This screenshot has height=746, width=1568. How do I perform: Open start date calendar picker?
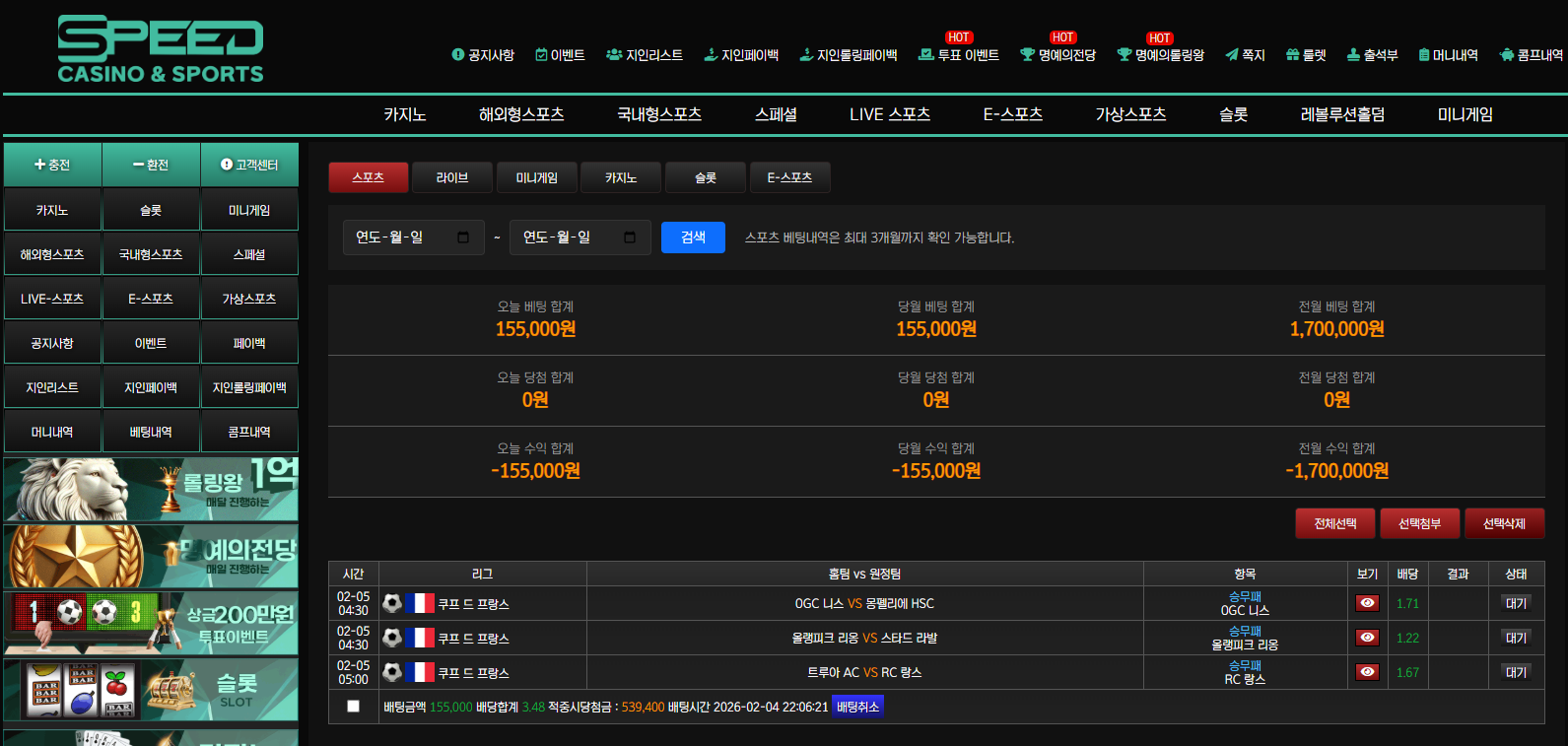click(x=463, y=237)
